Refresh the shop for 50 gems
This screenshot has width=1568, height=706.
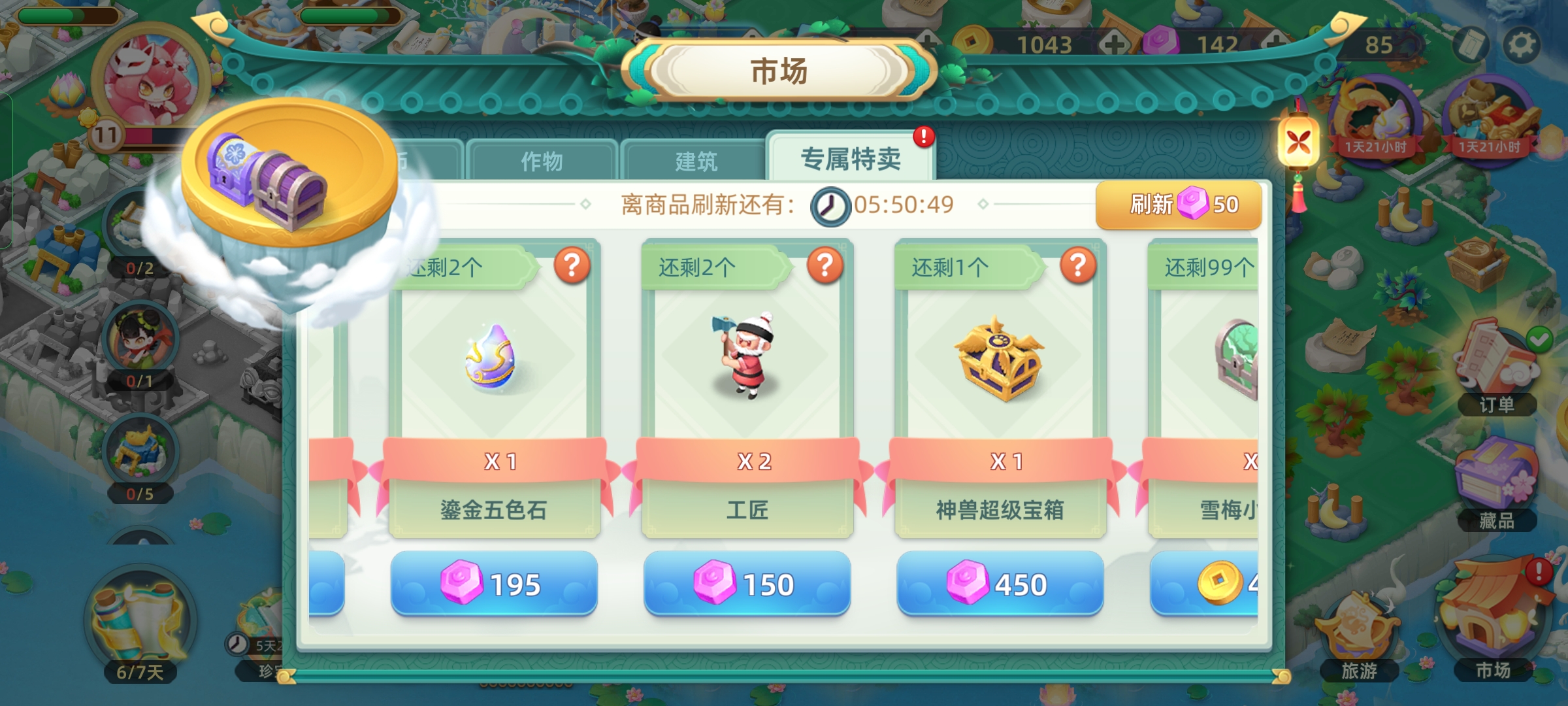[1179, 205]
